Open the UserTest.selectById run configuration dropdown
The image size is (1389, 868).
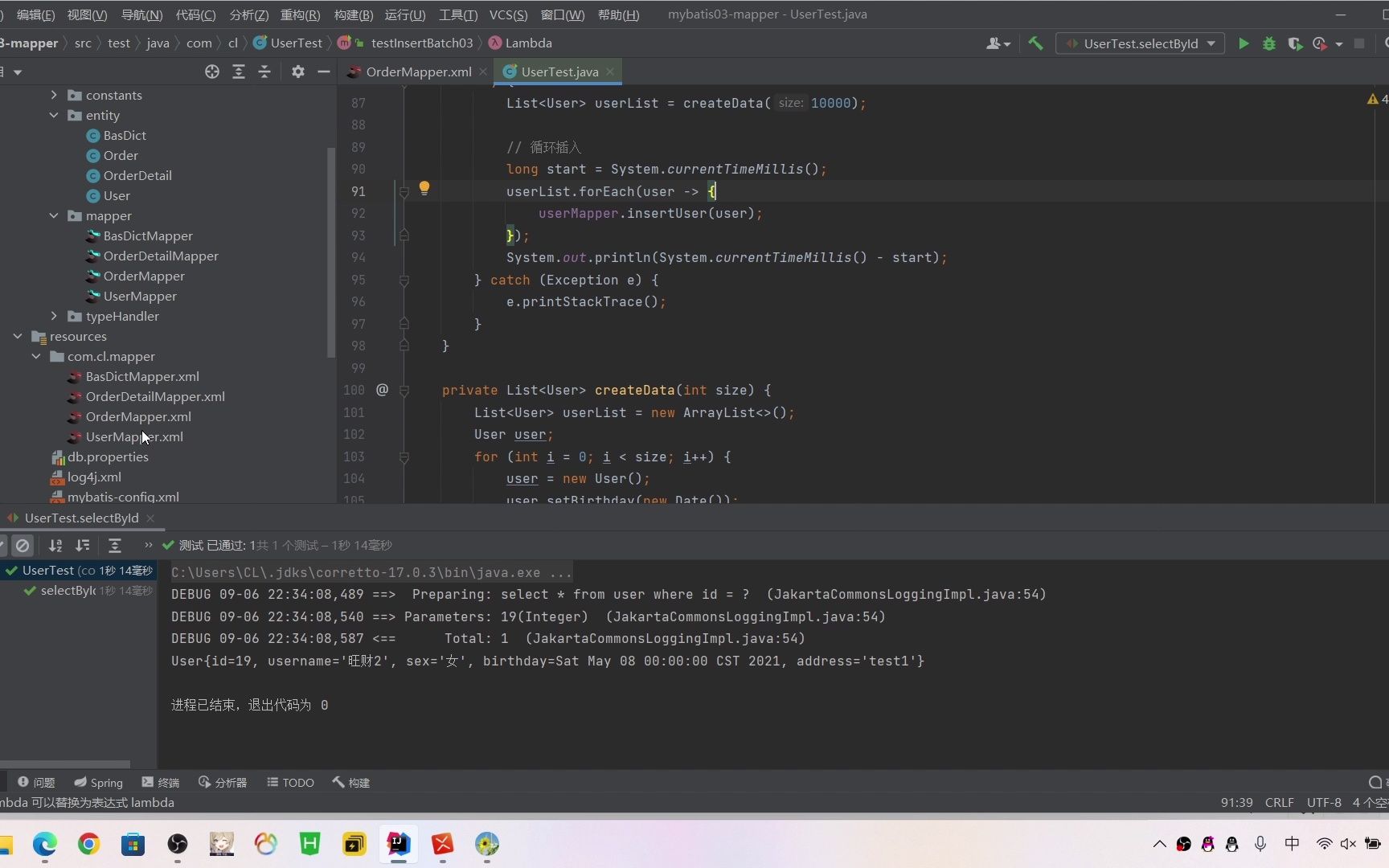point(1141,43)
